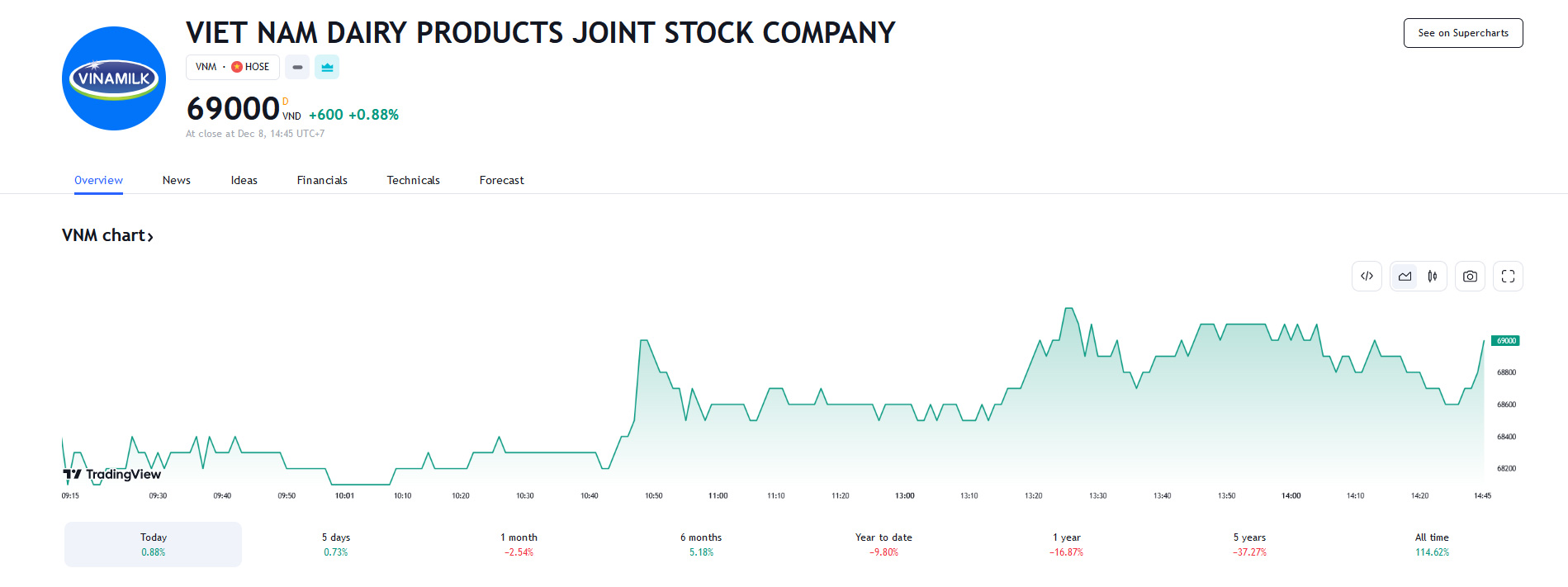Open the embed code icon above the chart

(x=1367, y=277)
